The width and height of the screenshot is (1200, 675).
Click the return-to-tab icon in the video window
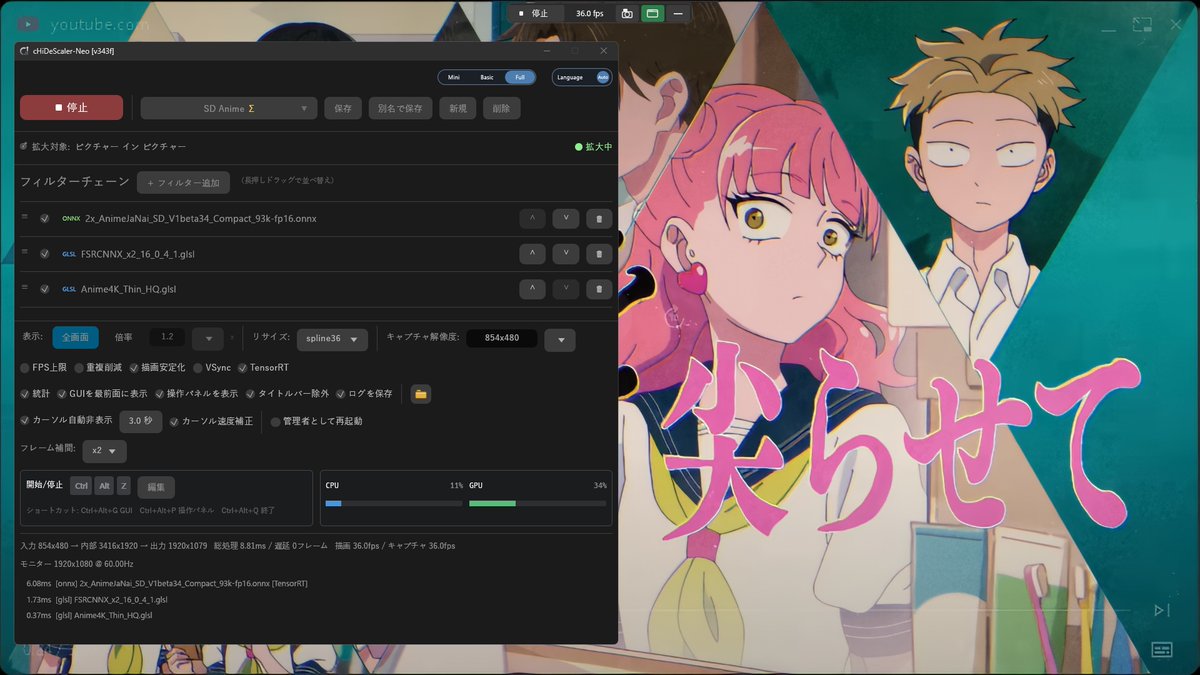pos(1142,27)
